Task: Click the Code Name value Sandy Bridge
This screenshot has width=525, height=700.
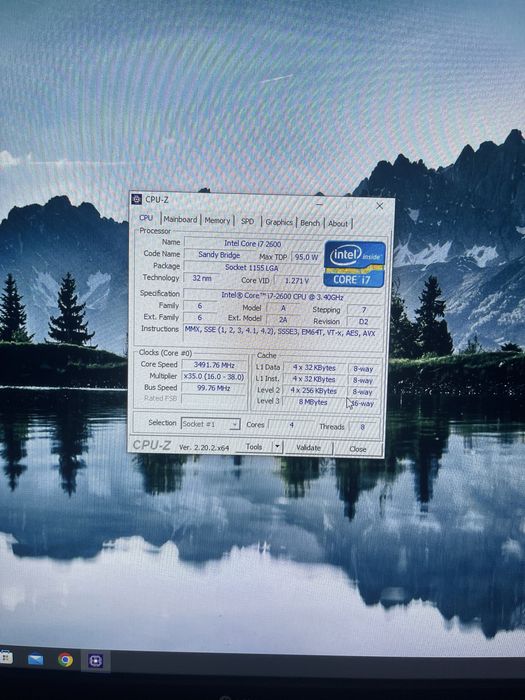Action: click(x=219, y=255)
